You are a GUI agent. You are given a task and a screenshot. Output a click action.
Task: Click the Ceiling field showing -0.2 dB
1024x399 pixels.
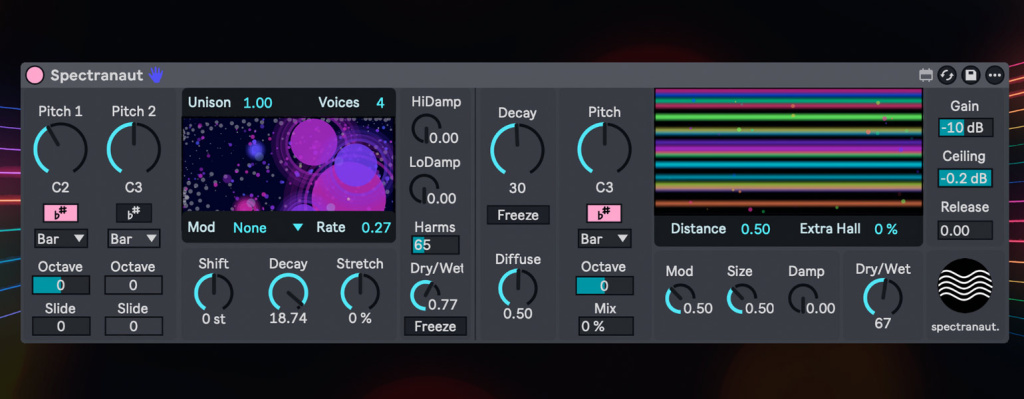coord(966,178)
